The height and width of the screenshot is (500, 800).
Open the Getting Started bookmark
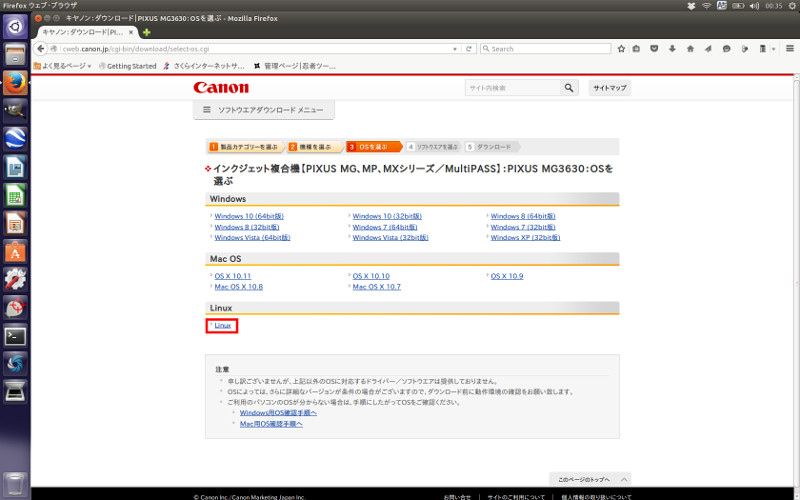[x=128, y=66]
